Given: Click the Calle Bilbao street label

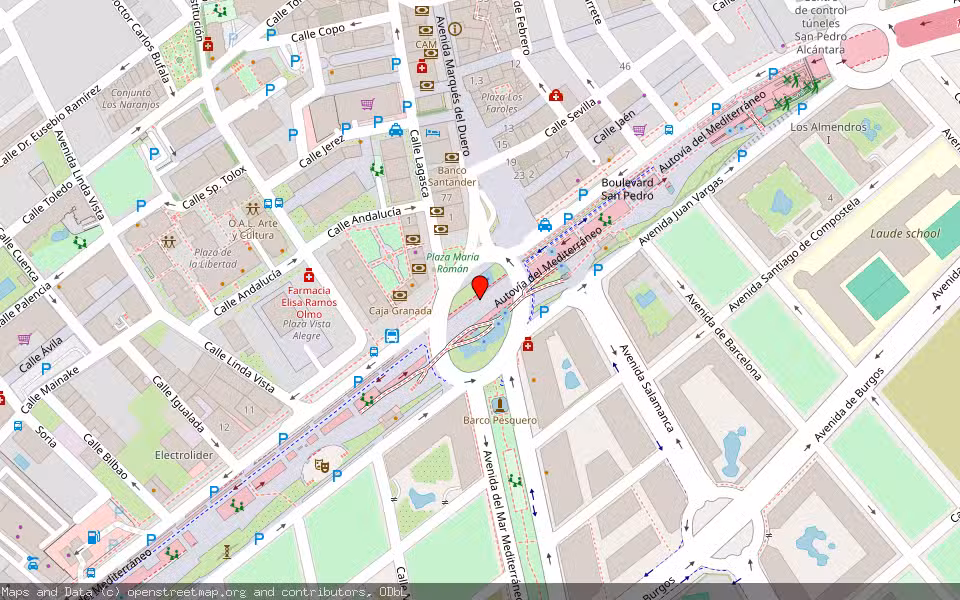Looking at the screenshot, I should tap(106, 457).
